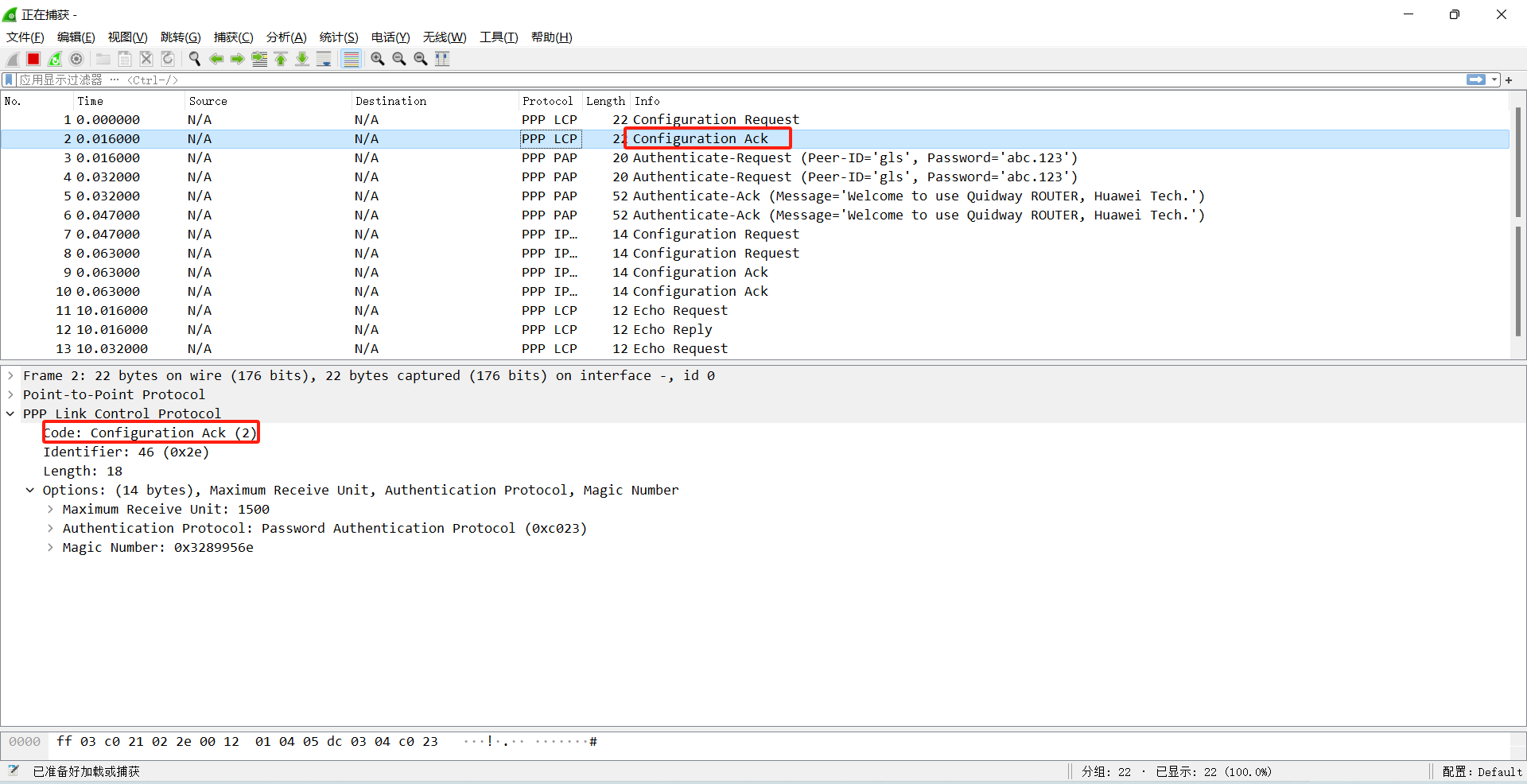Viewport: 1527px width, 784px height.
Task: Sort packets by the Time column
Action: 129,101
